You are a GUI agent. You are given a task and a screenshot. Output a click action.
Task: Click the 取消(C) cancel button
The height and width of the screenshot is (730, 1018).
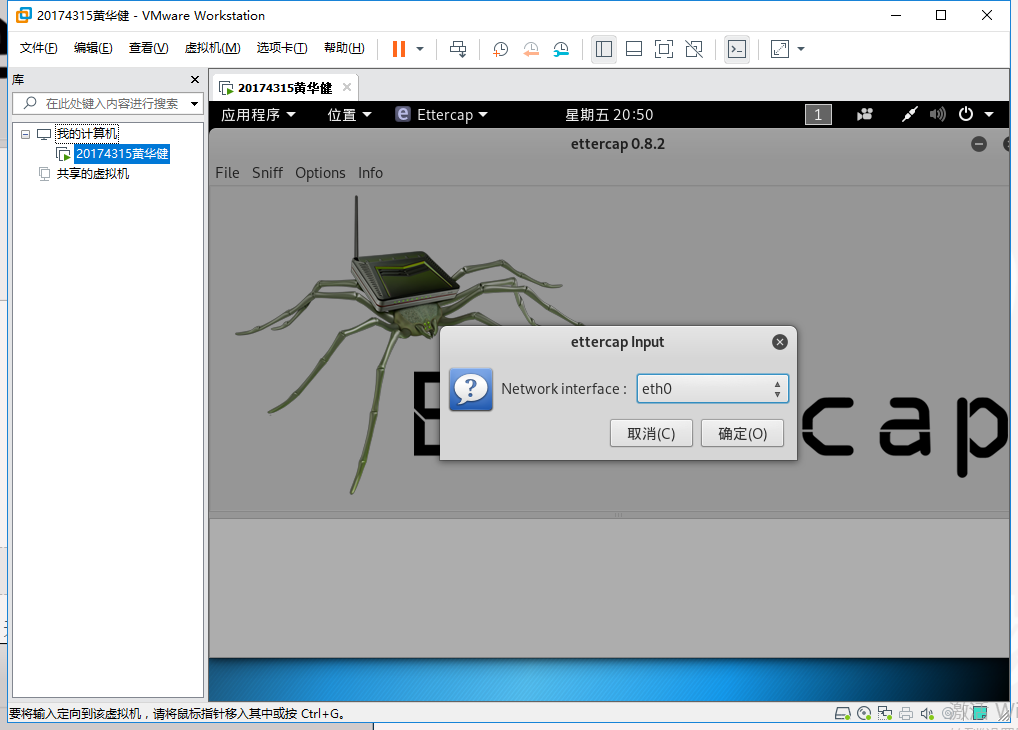click(x=651, y=433)
